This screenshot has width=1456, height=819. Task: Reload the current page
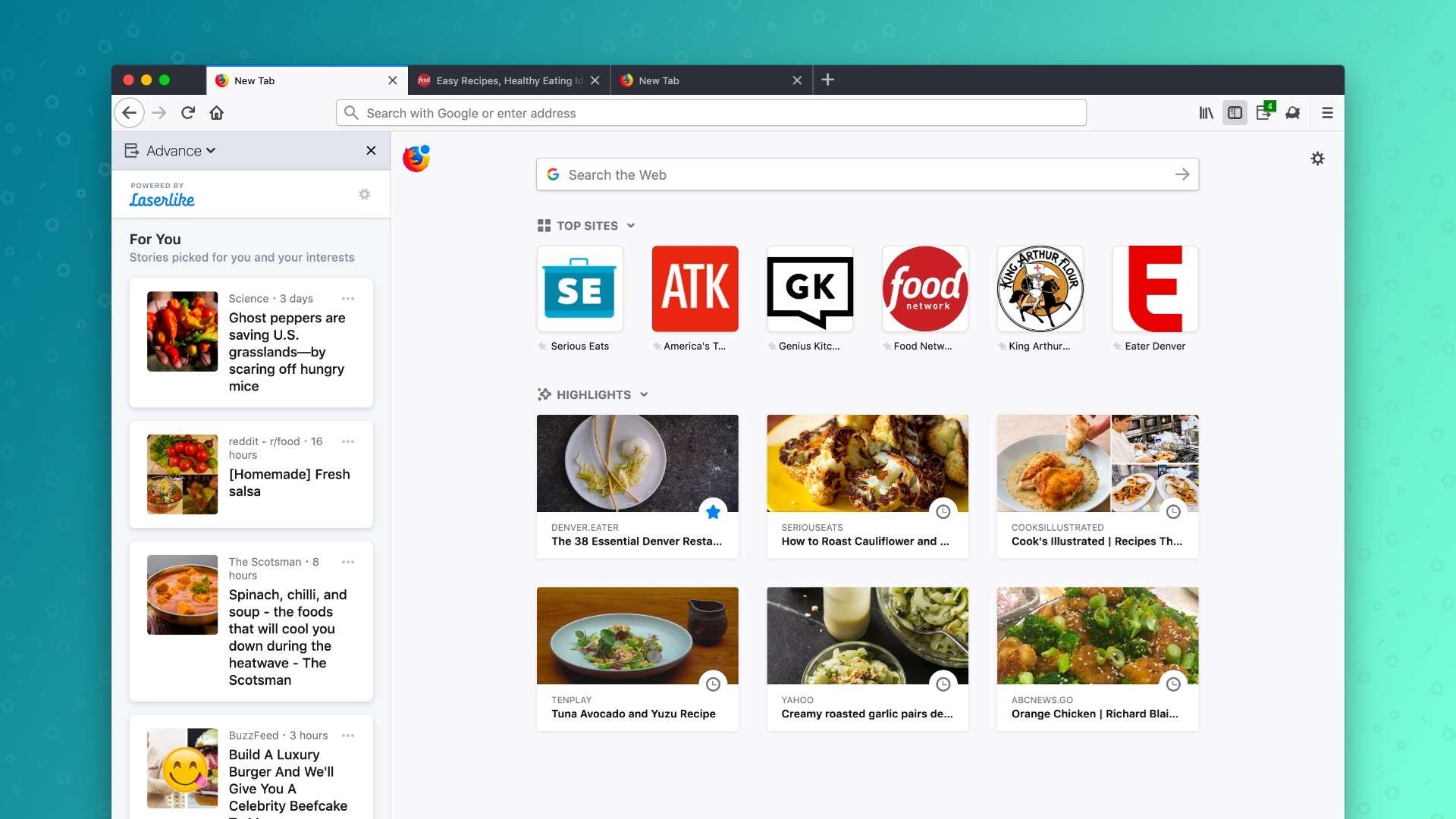pyautogui.click(x=188, y=113)
